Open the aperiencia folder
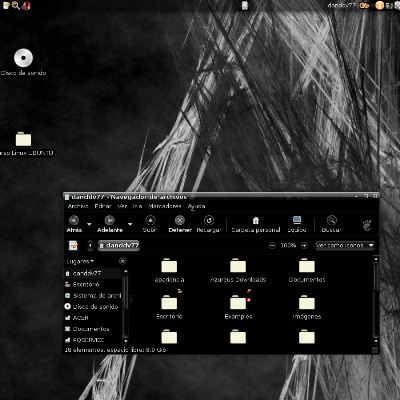400x400 pixels. click(x=169, y=270)
